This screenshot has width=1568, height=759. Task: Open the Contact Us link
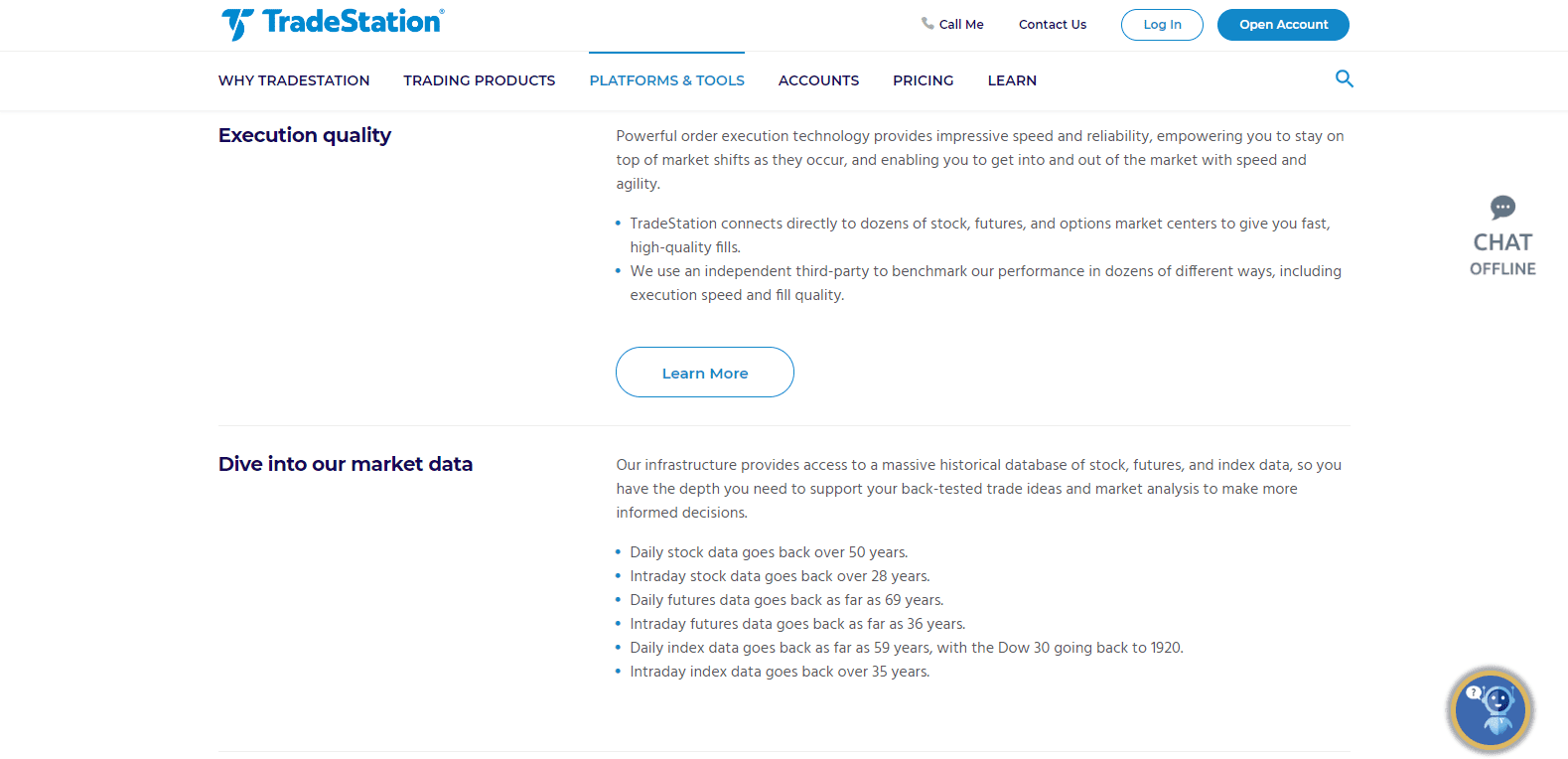tap(1052, 25)
